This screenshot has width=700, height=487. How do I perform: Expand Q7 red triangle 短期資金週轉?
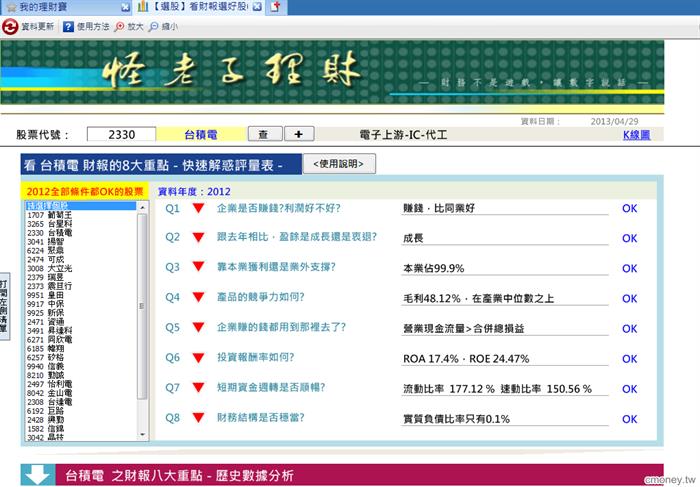click(199, 387)
